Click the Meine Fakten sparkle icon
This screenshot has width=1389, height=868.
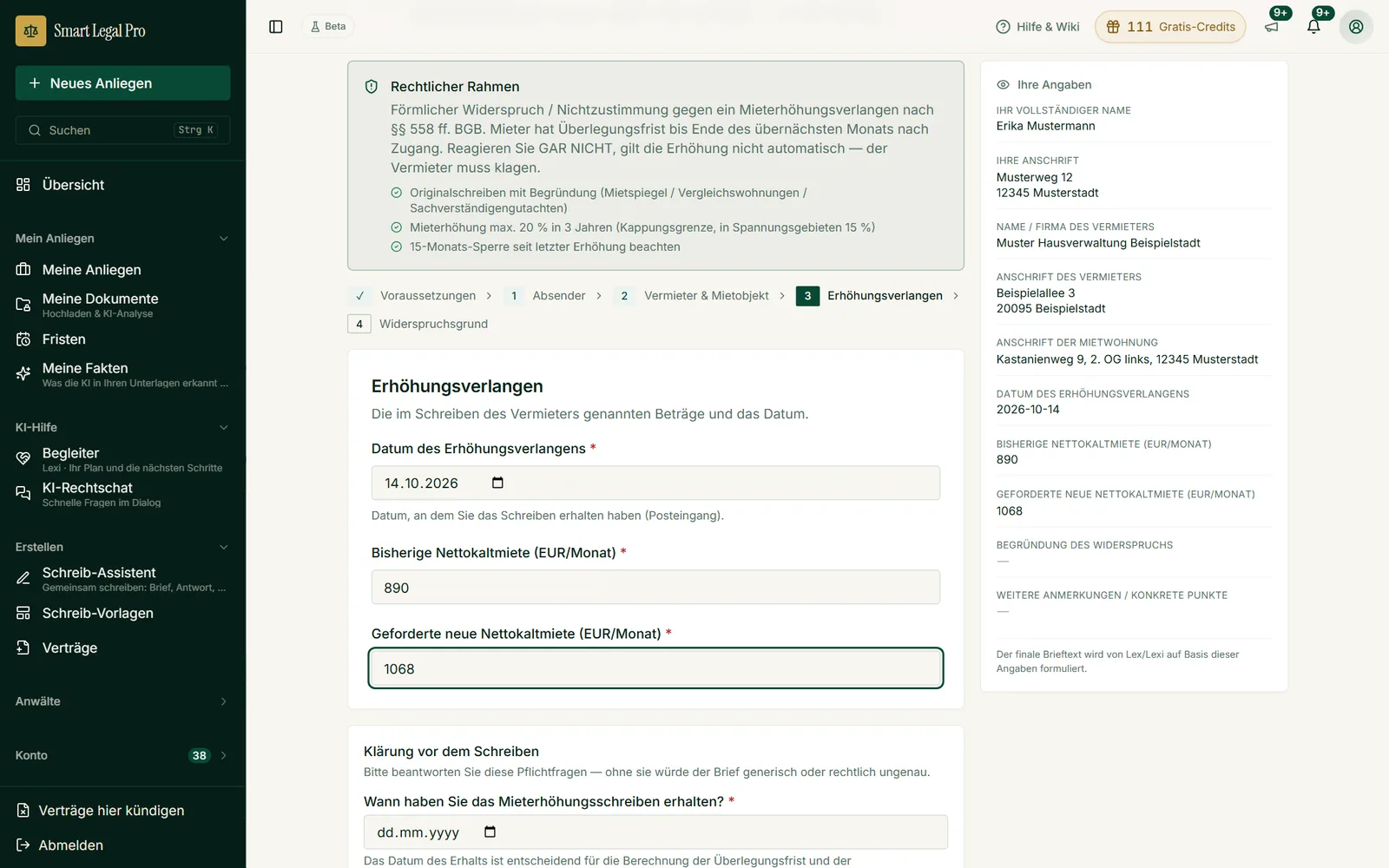(23, 374)
